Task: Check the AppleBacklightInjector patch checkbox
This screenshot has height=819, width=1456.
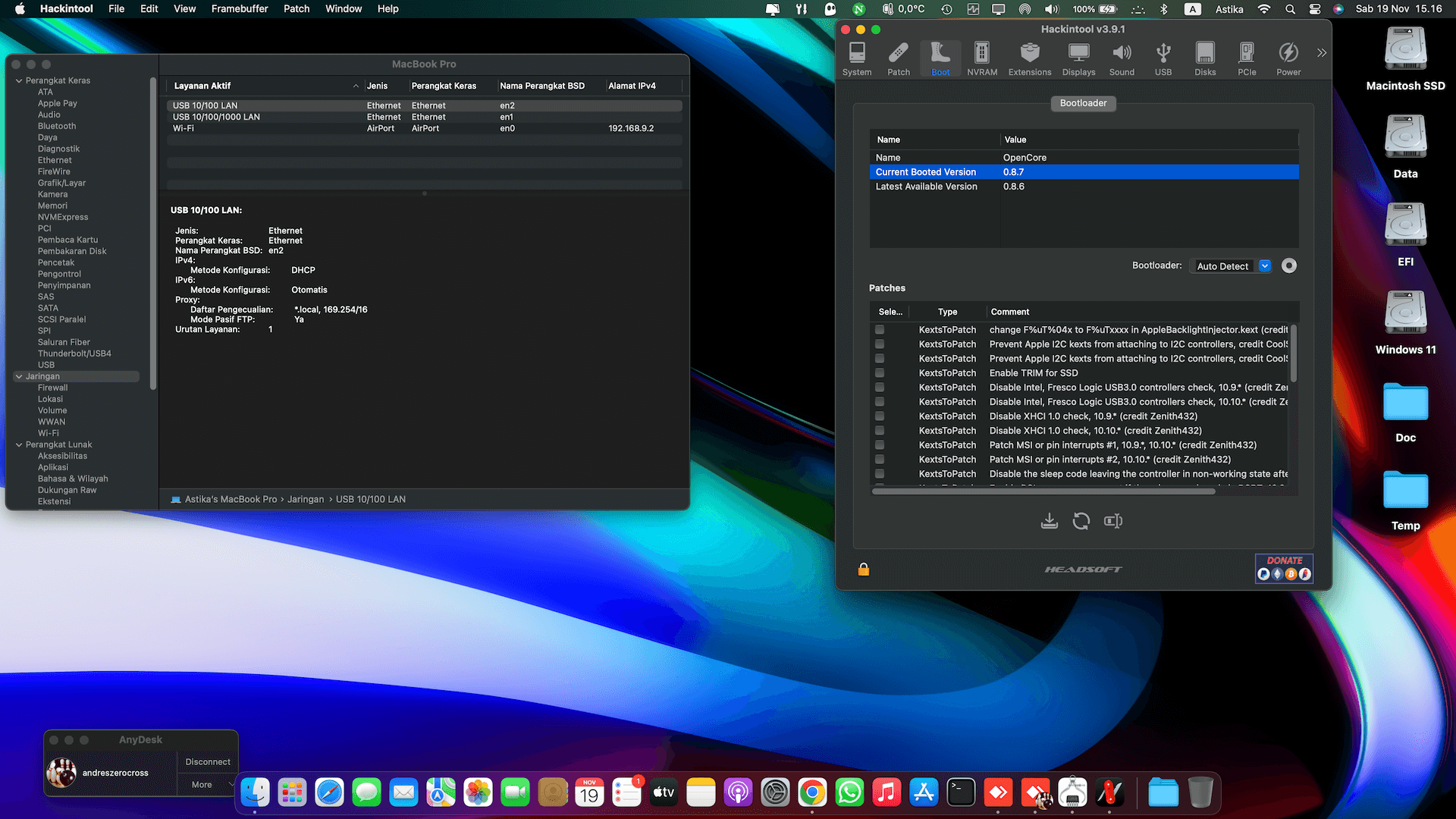Action: (880, 330)
